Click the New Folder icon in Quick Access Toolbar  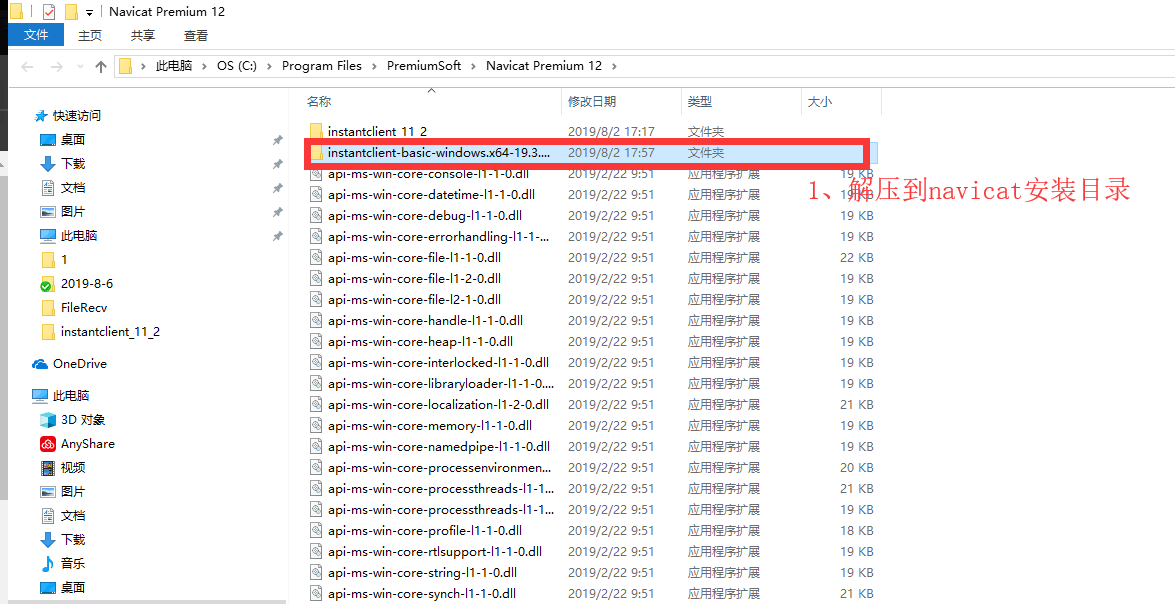point(70,12)
